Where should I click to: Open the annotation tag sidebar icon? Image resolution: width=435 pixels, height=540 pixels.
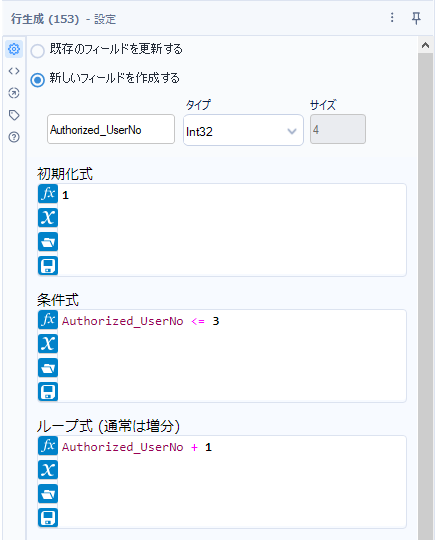14,115
